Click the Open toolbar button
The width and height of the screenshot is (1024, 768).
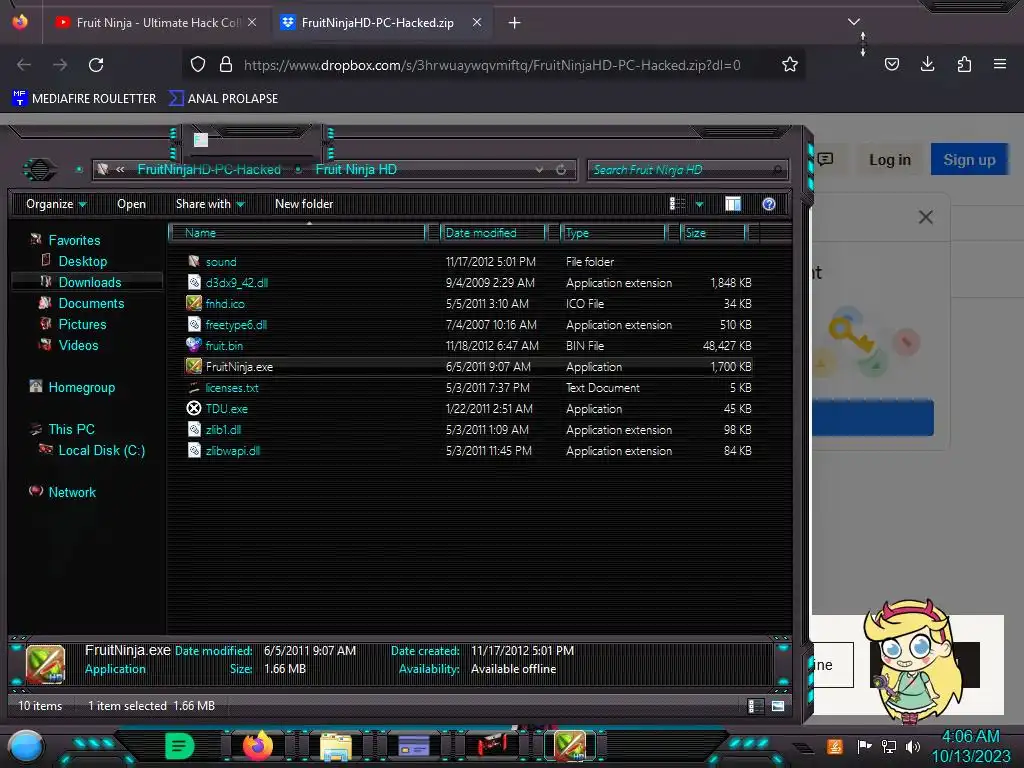tap(131, 204)
